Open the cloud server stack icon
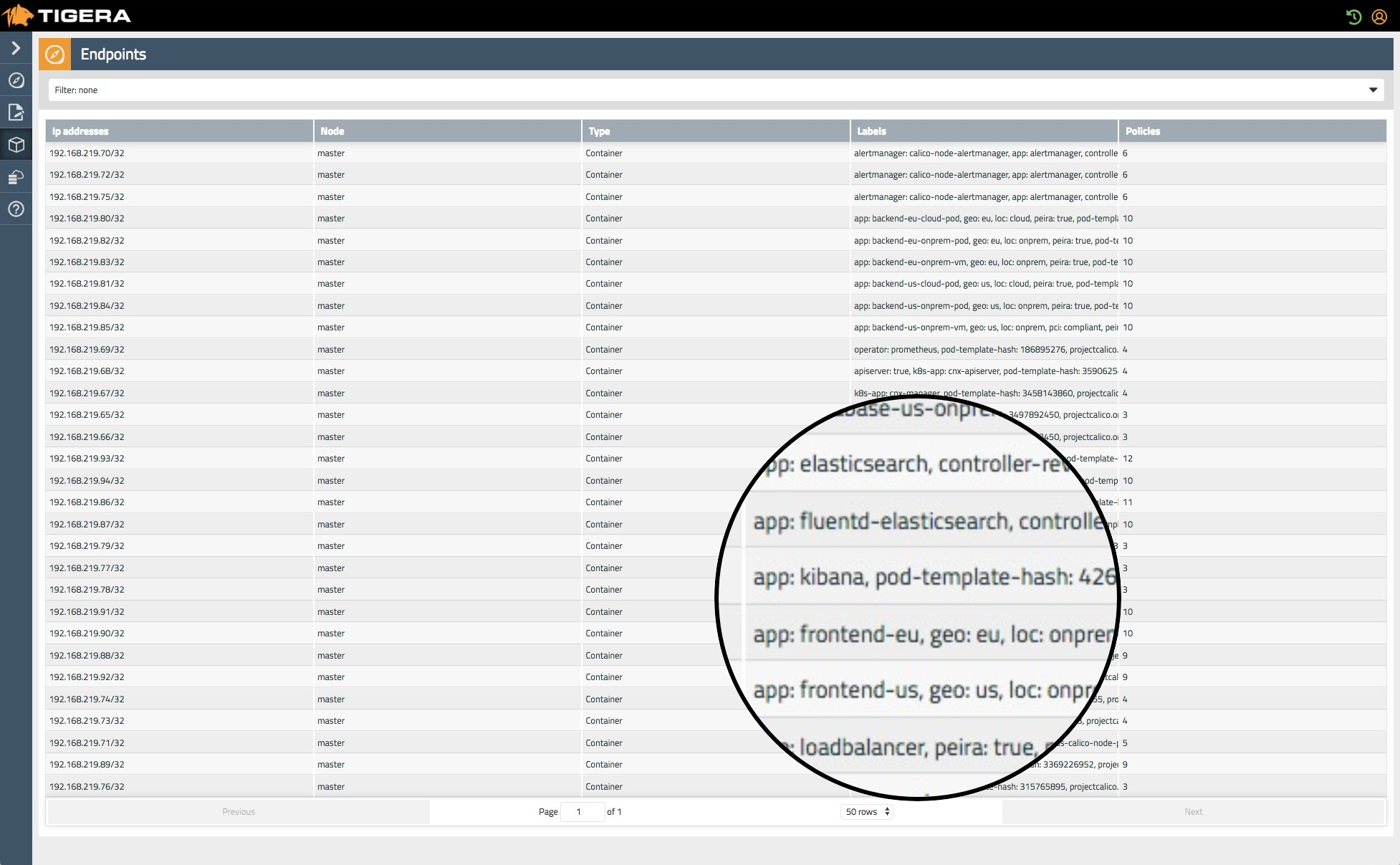 16,177
